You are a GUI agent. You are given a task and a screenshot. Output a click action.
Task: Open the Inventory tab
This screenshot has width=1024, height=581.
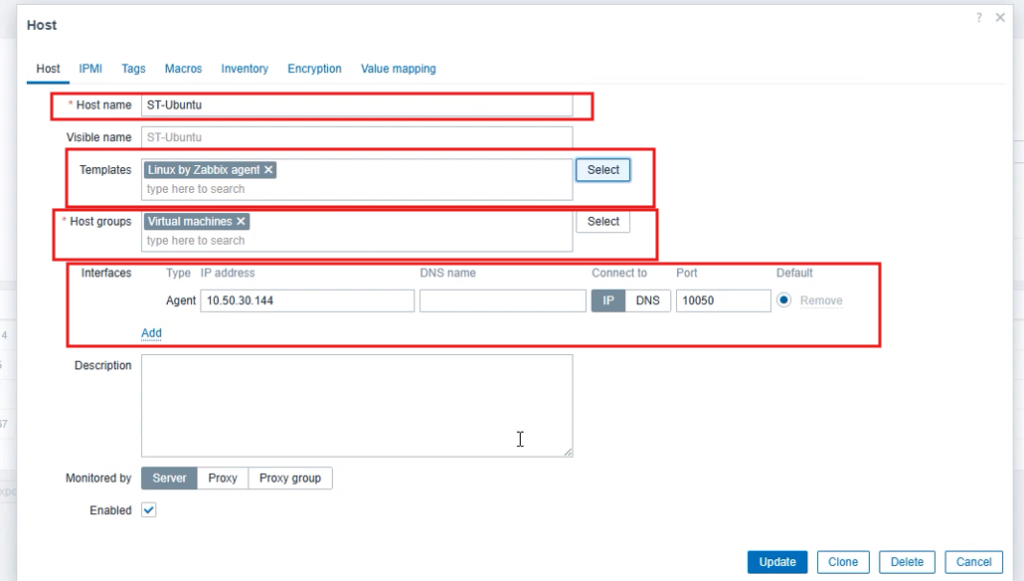[244, 69]
